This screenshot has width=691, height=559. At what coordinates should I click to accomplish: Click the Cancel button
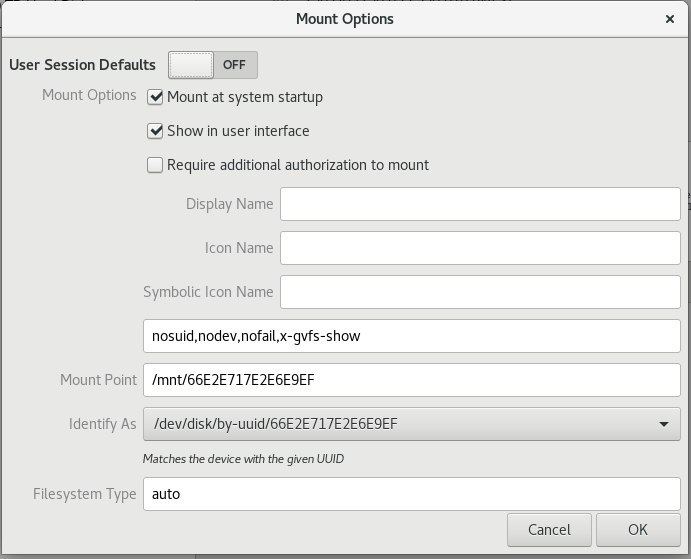tap(549, 530)
